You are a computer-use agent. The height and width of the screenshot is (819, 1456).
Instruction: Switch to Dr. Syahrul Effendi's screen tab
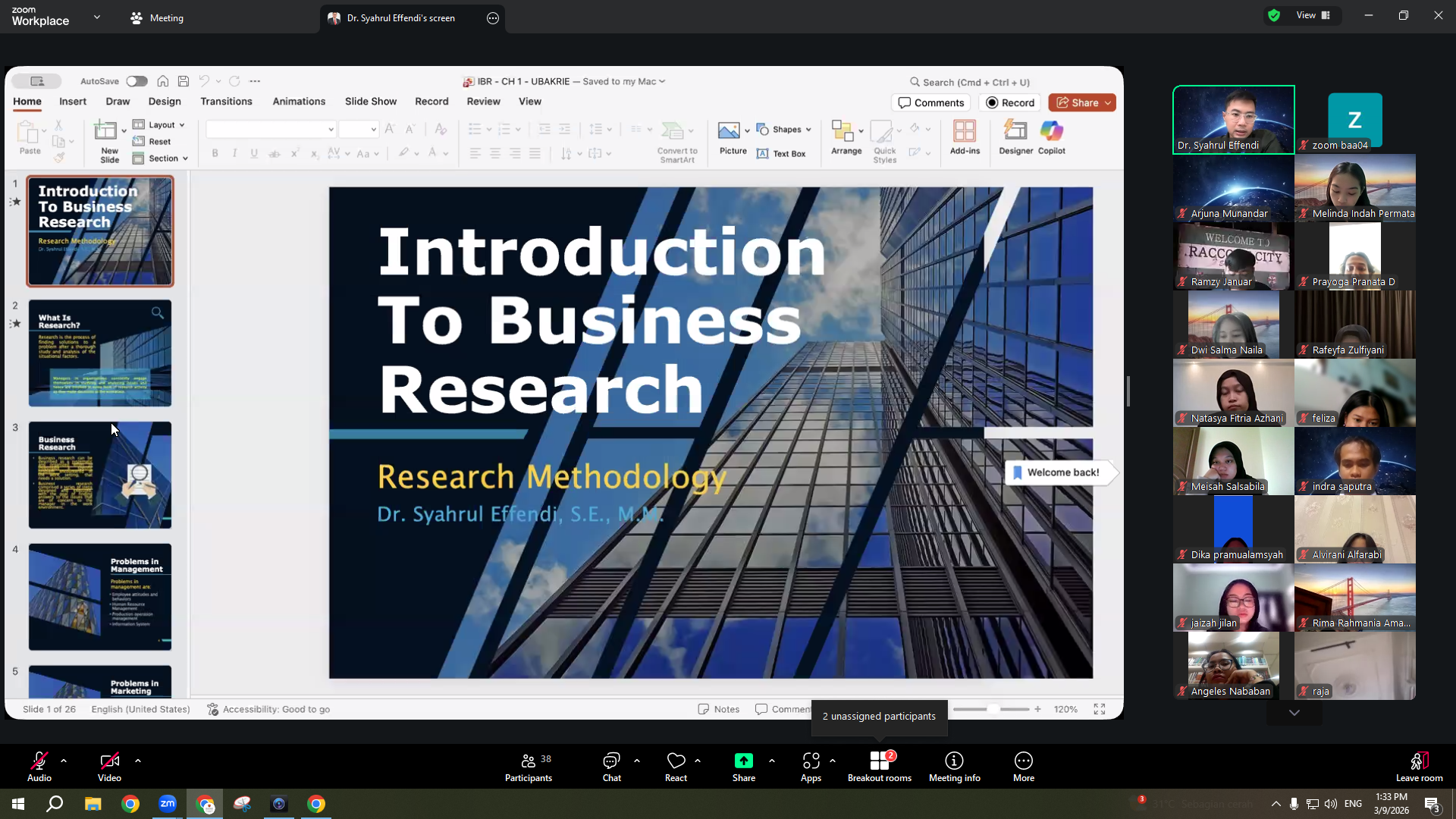coord(401,18)
